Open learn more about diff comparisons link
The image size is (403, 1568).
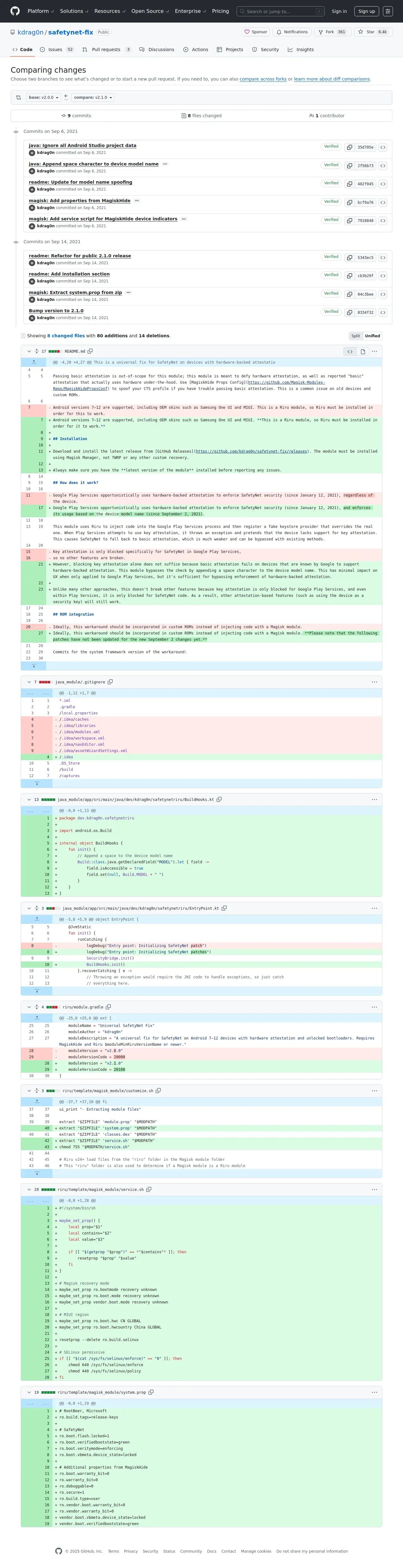(332, 79)
